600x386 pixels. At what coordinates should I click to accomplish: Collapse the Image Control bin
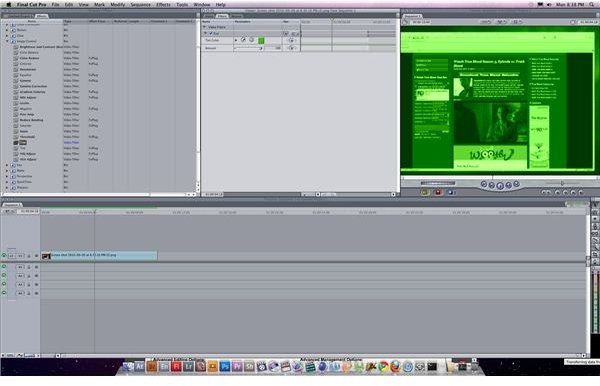[7, 41]
